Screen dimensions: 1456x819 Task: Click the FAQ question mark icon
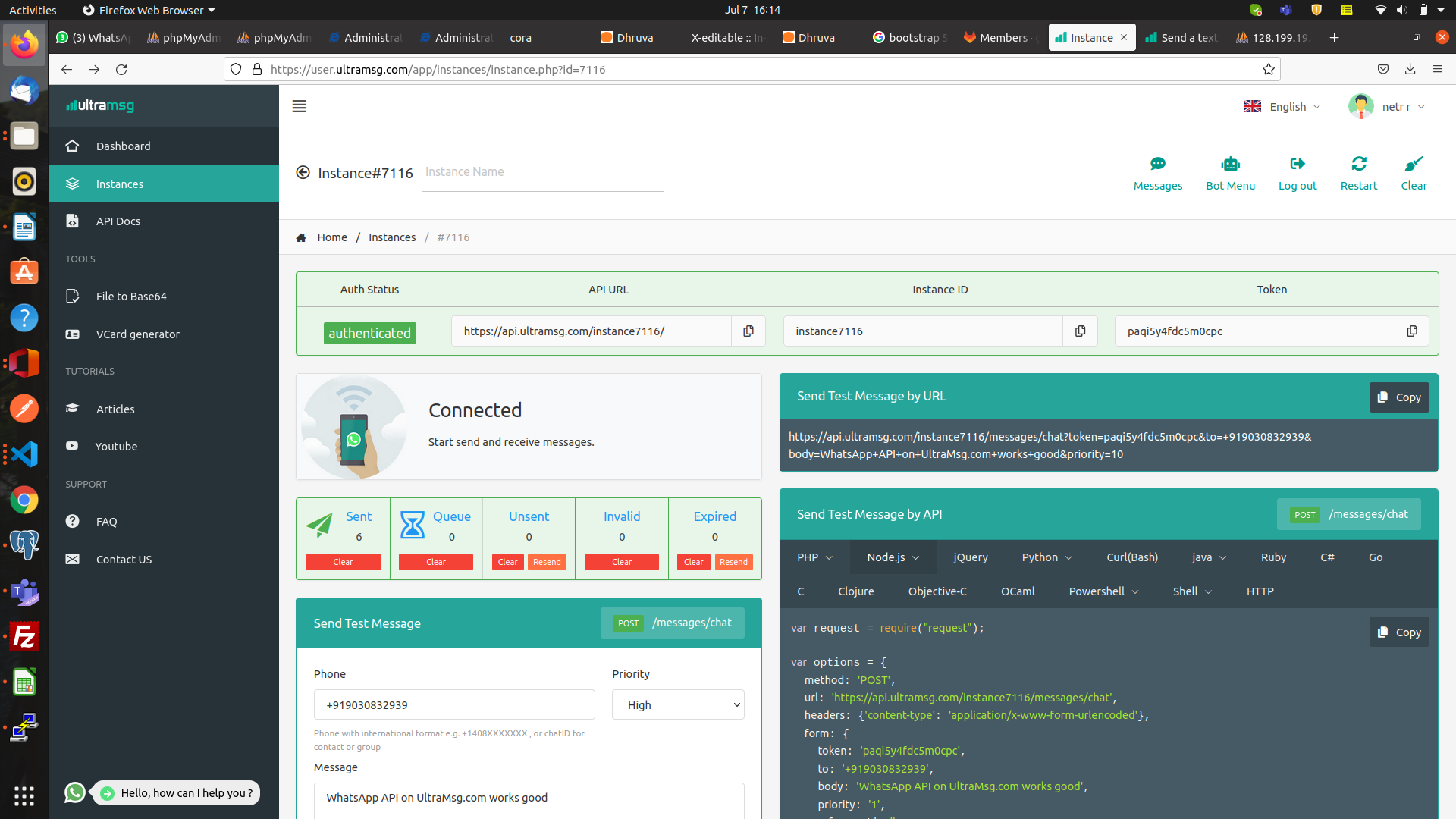tap(72, 521)
